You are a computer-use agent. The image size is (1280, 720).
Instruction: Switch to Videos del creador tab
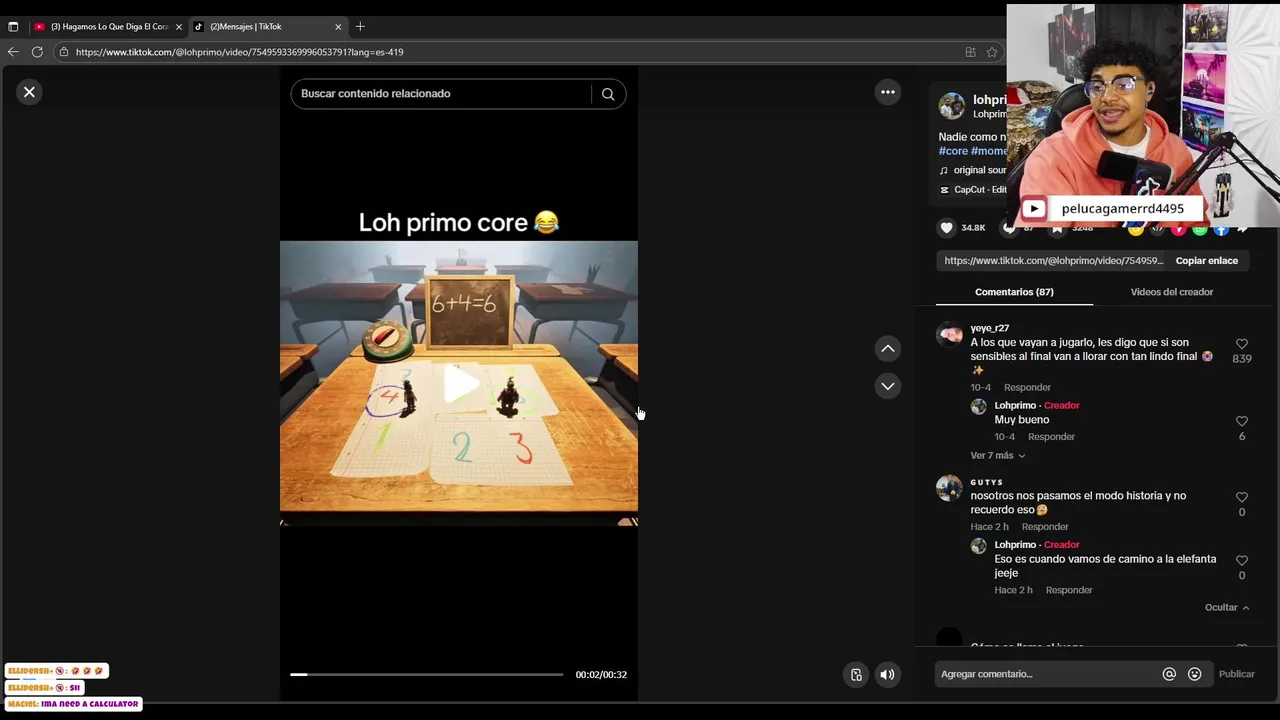coord(1171,292)
